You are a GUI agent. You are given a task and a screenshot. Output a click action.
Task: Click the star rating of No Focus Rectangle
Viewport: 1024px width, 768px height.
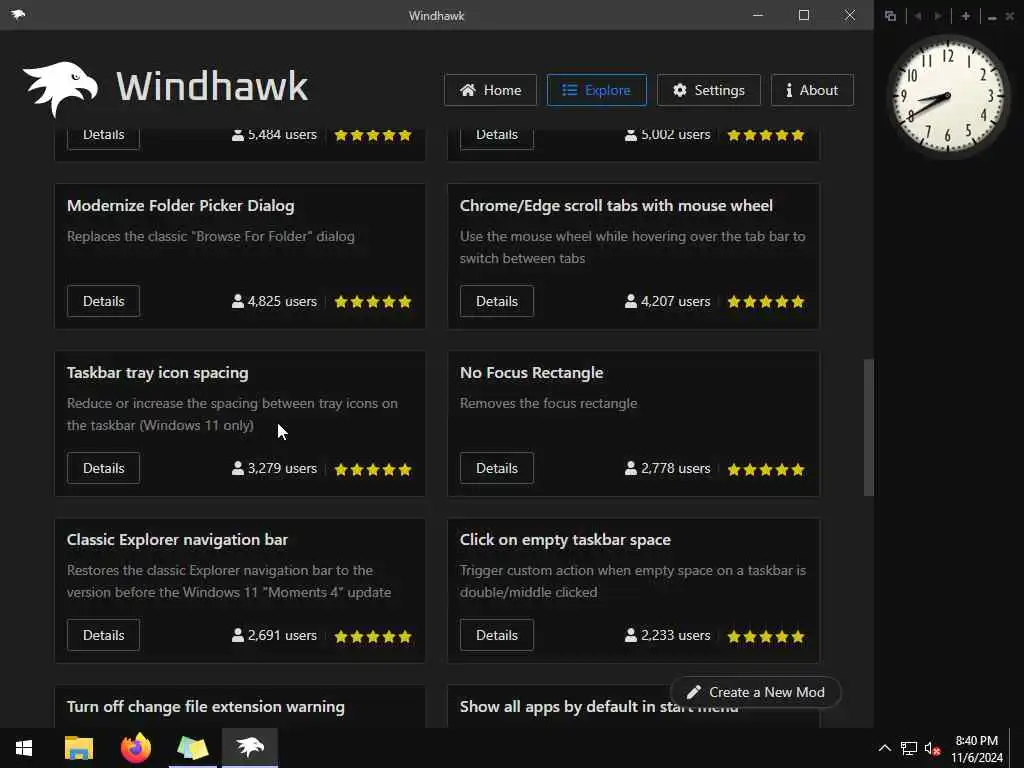pos(766,470)
